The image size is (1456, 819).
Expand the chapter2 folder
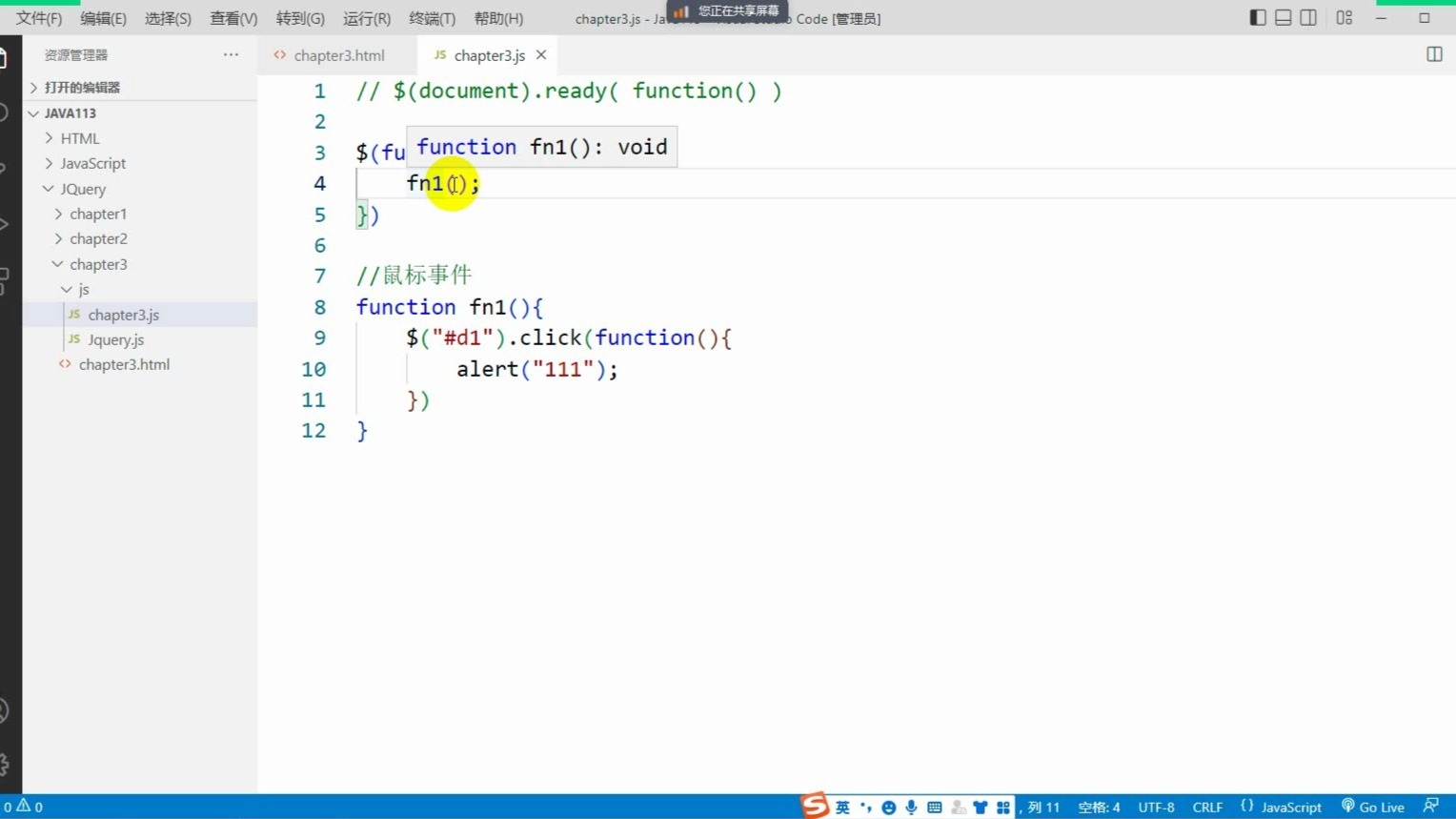click(x=140, y=238)
